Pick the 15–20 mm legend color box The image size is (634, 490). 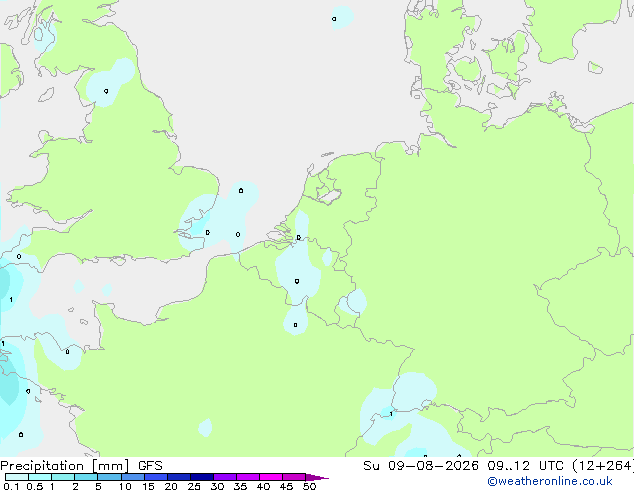click(156, 477)
